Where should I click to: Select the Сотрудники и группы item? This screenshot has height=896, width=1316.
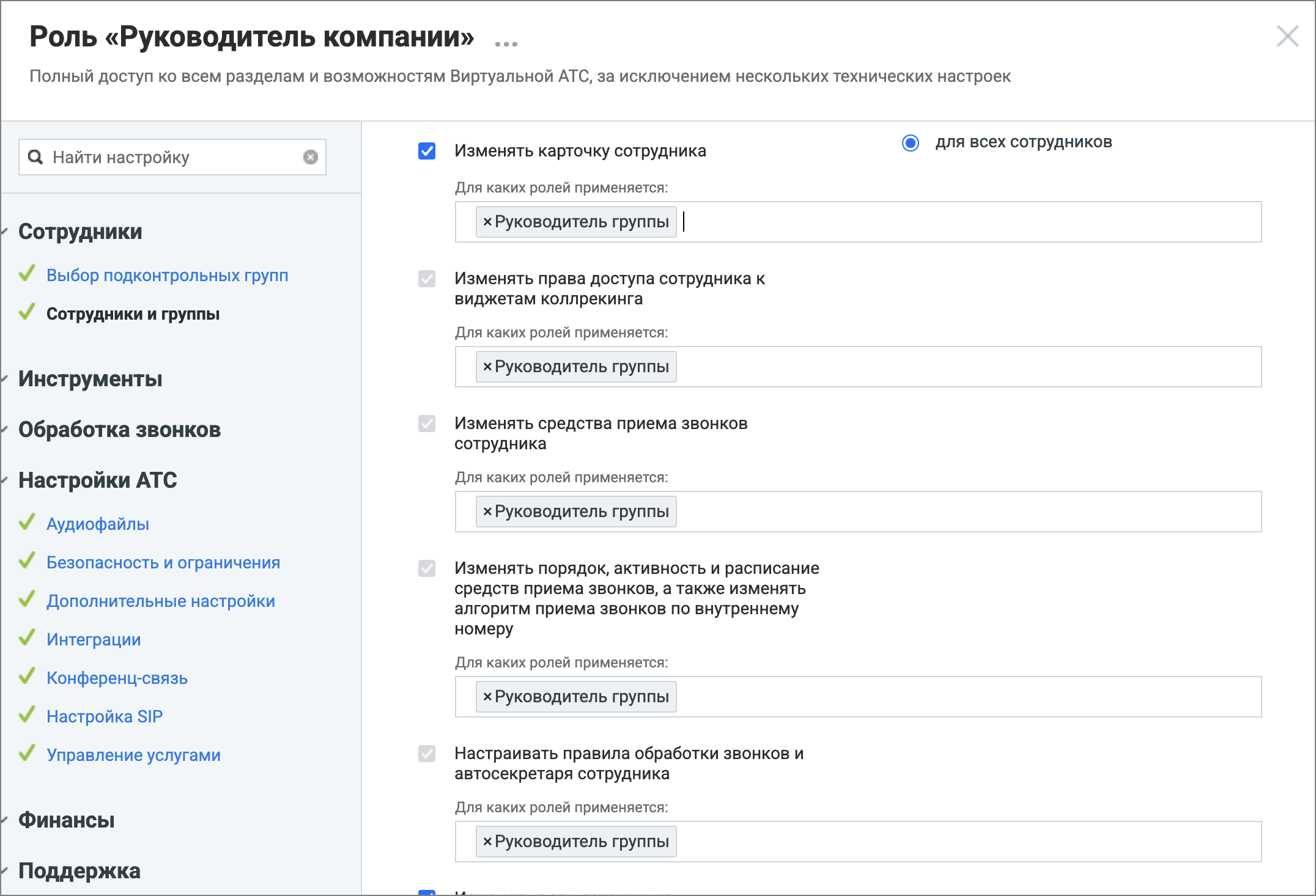tap(133, 314)
